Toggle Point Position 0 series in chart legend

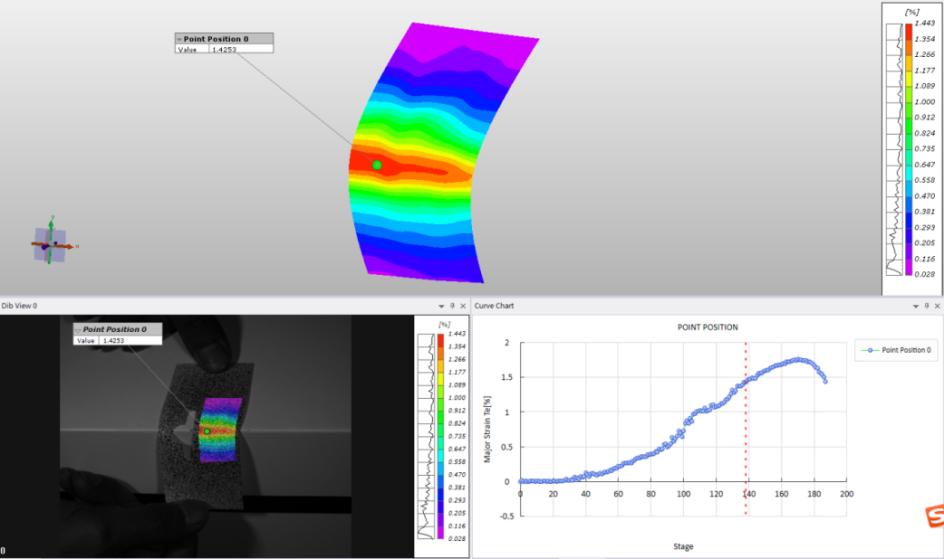[x=895, y=350]
